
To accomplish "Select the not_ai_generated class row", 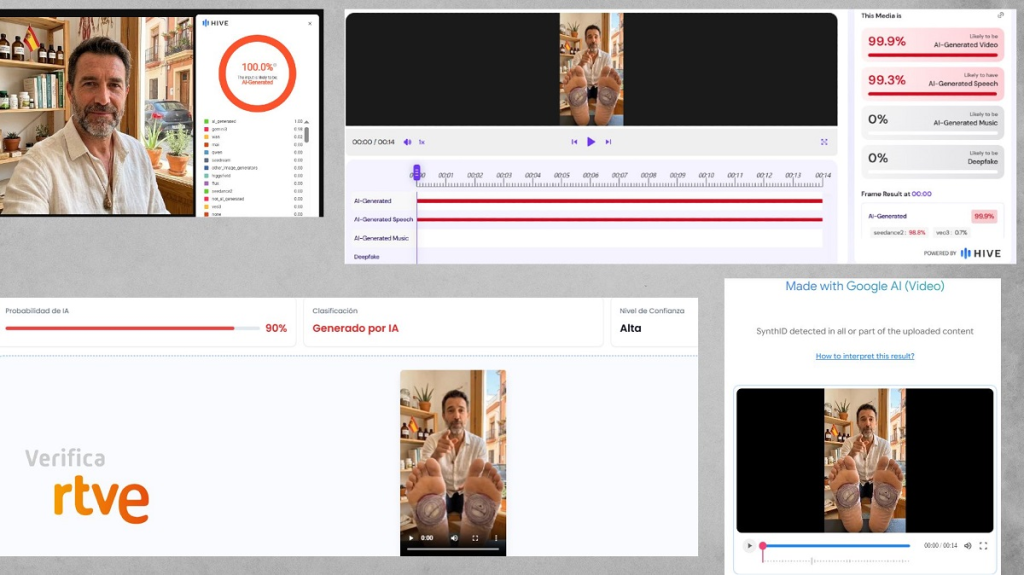I will pos(254,199).
